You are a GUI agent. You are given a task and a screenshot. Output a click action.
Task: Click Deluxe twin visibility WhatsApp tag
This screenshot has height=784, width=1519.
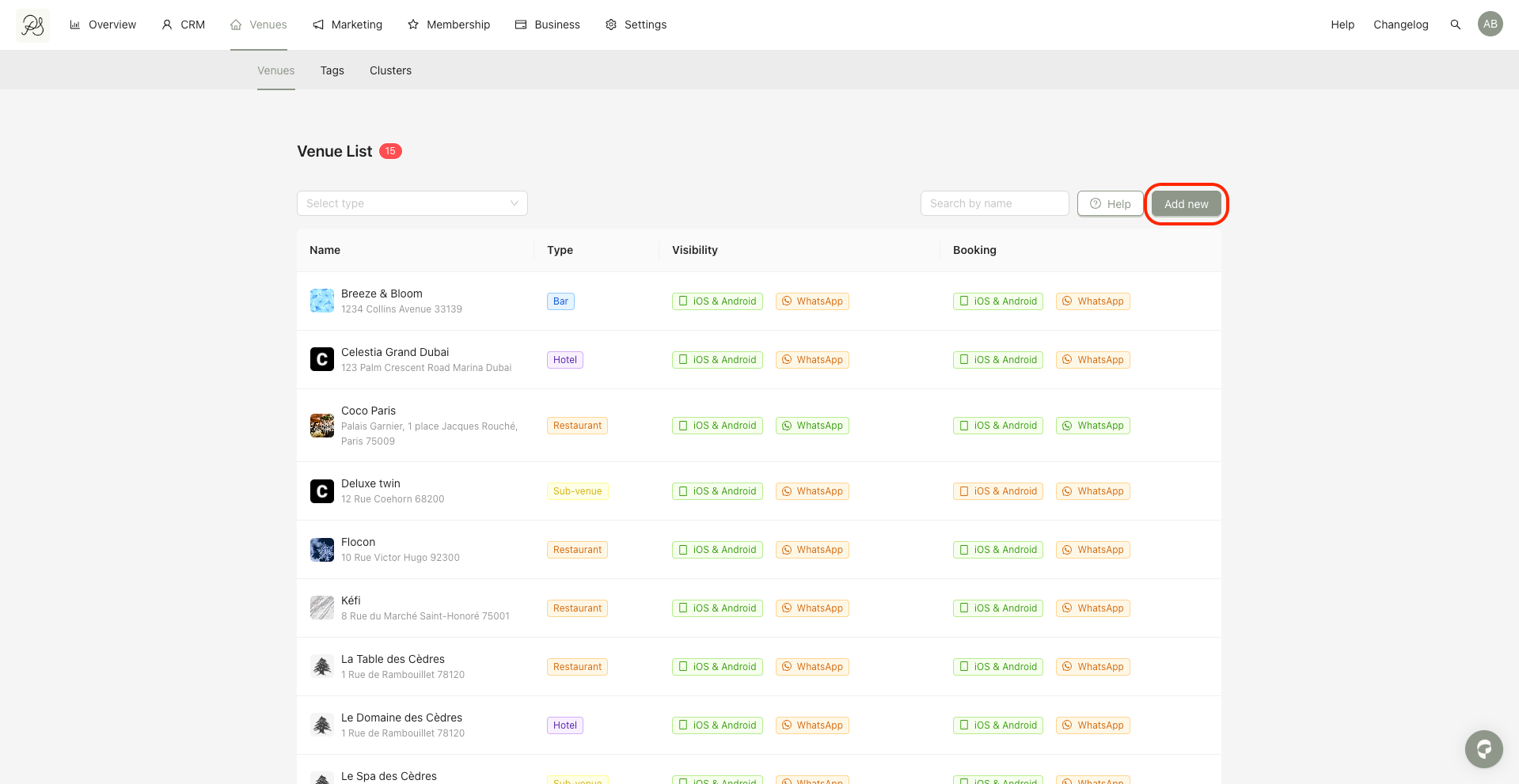[812, 491]
